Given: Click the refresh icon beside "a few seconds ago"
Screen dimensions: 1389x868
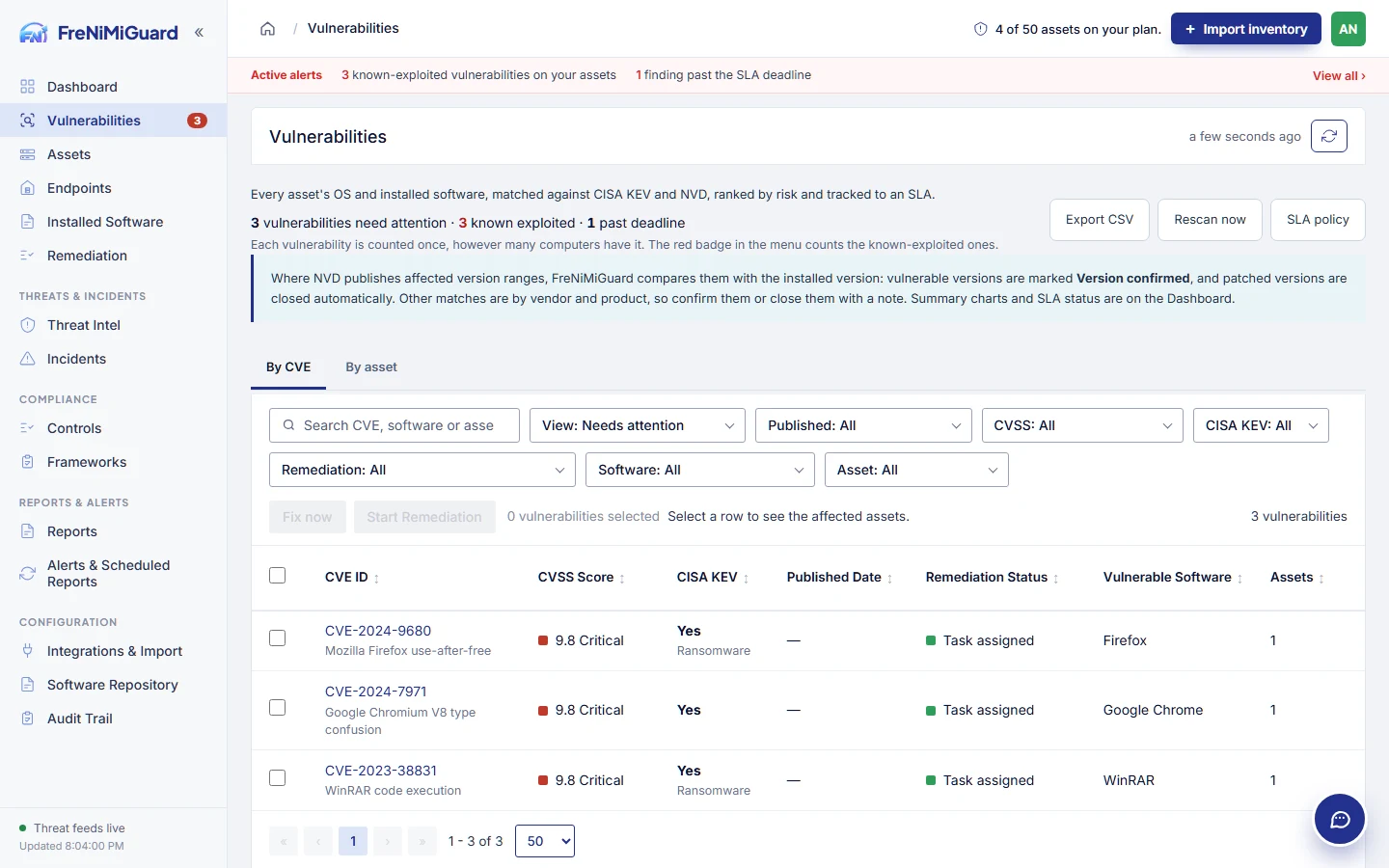Looking at the screenshot, I should pos(1329,136).
